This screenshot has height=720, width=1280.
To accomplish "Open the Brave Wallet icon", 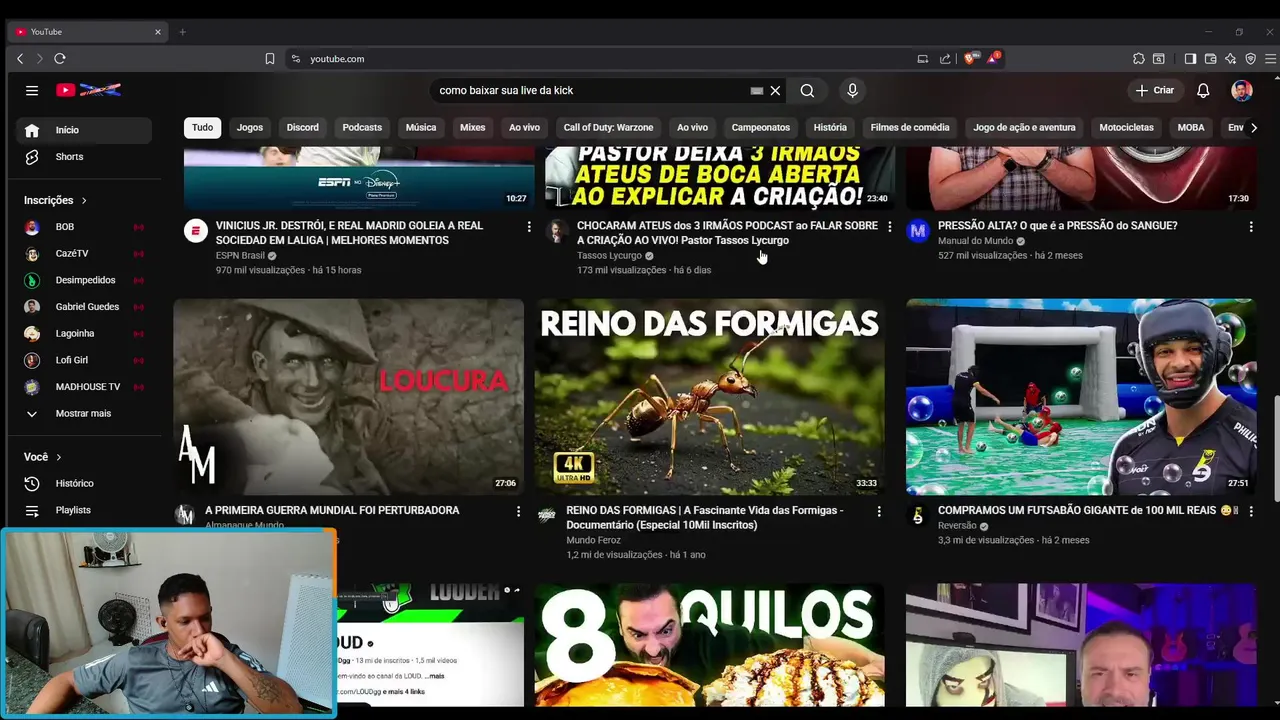I will click(x=1210, y=59).
